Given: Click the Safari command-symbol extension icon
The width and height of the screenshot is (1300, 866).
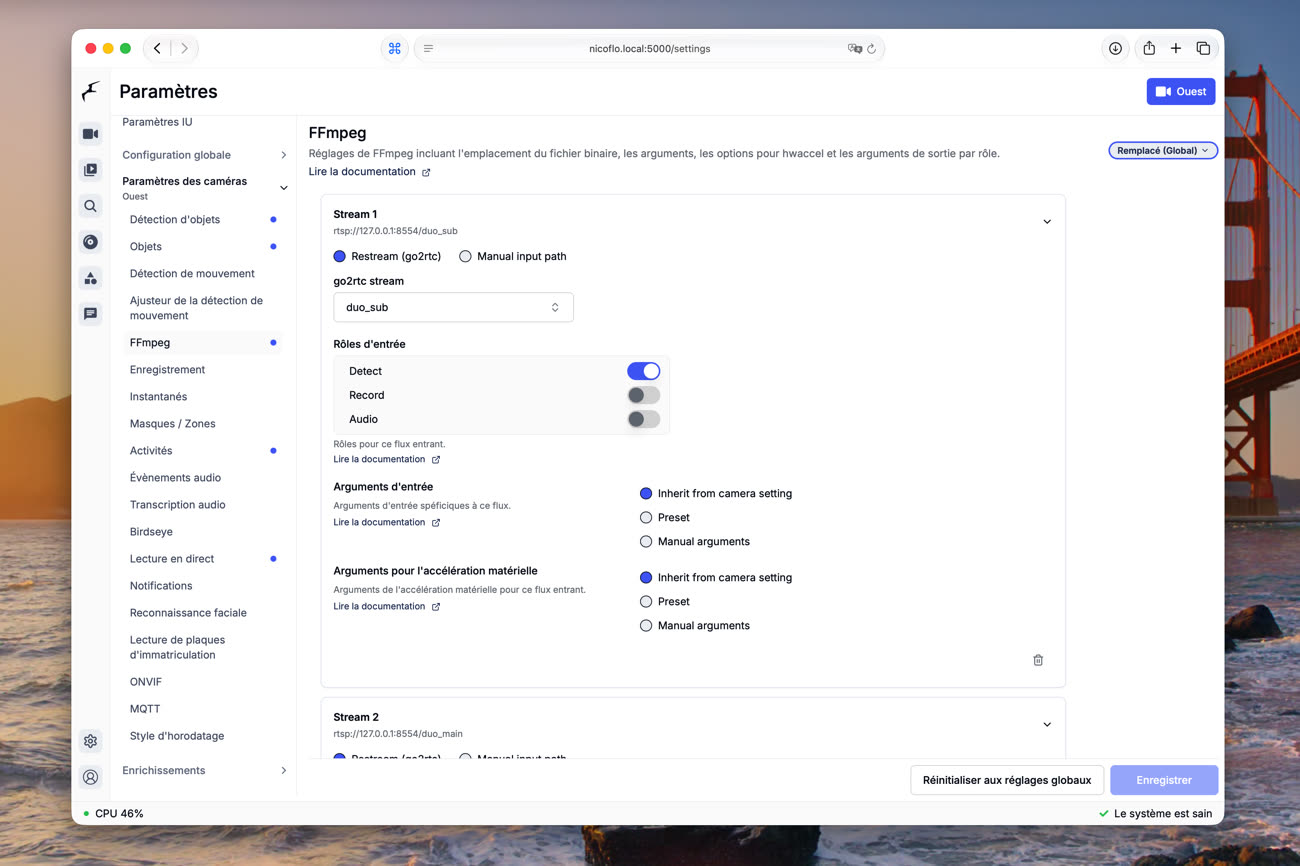Looking at the screenshot, I should 395,48.
